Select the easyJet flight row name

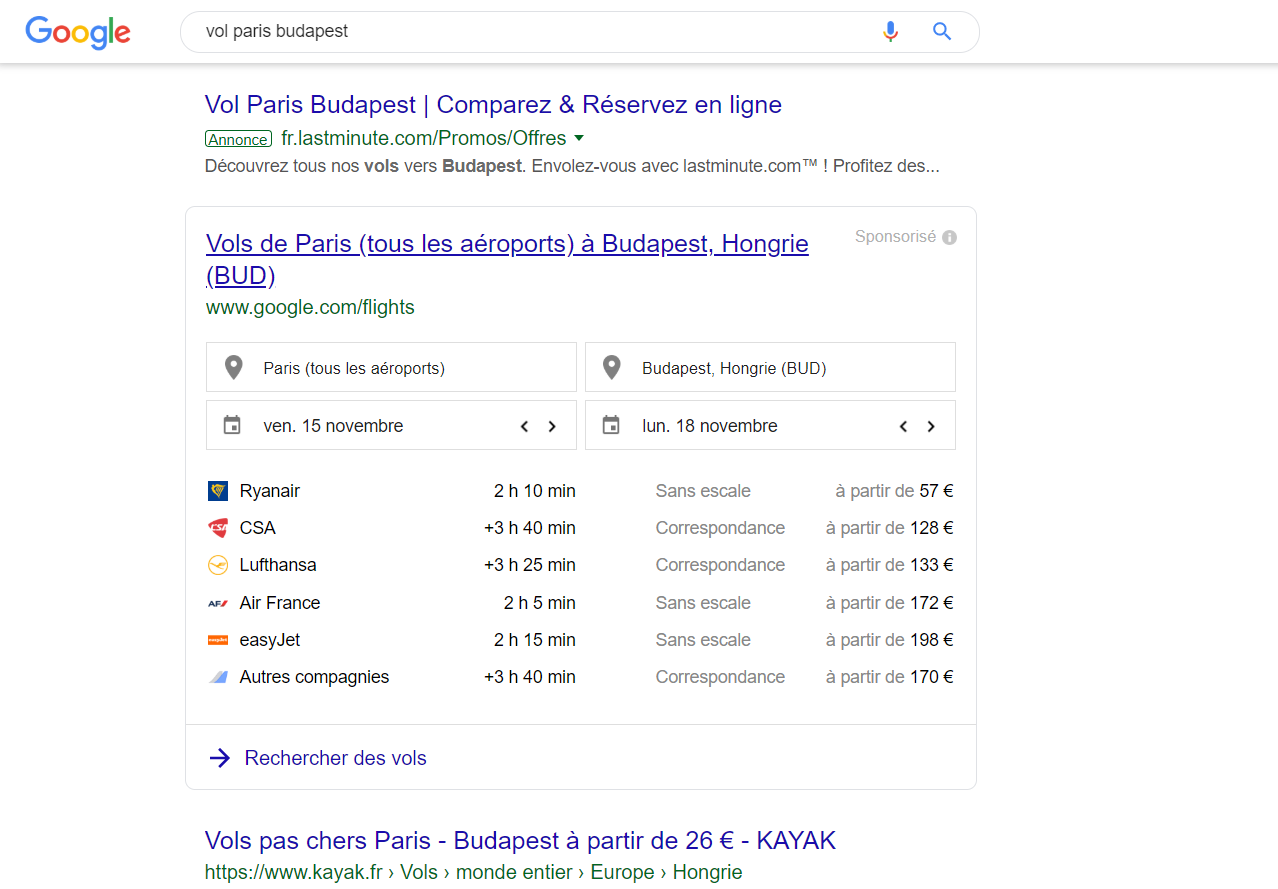(x=270, y=640)
